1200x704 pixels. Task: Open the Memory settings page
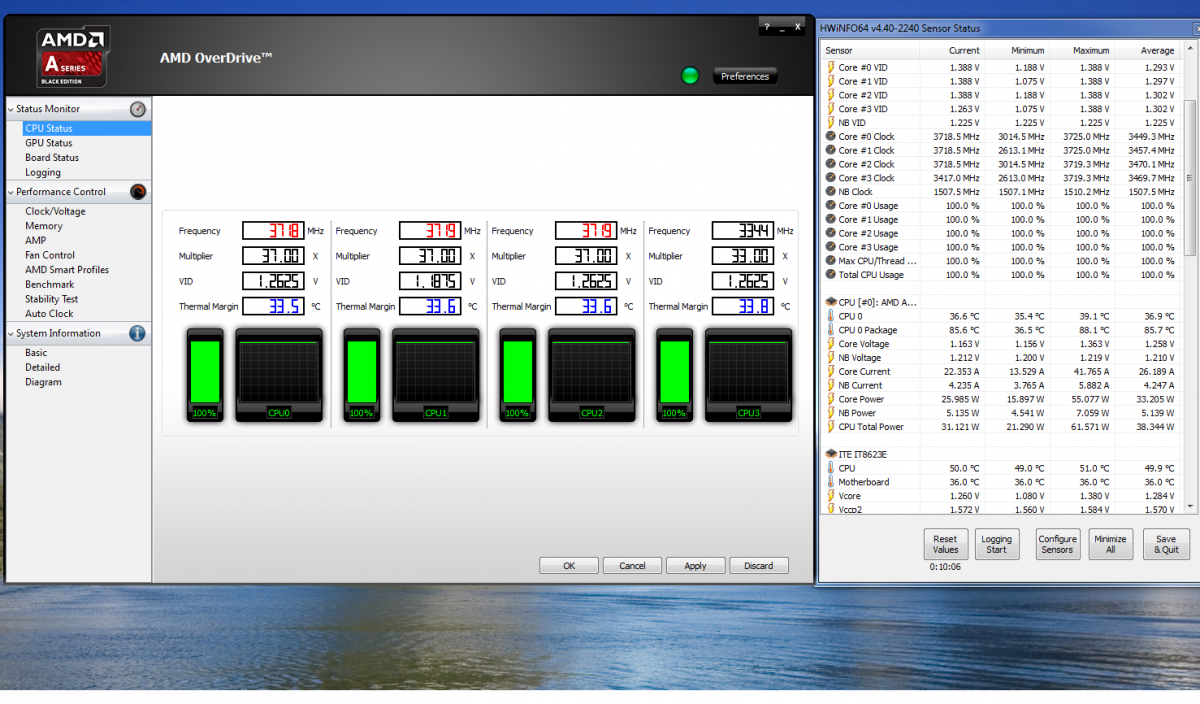(44, 227)
